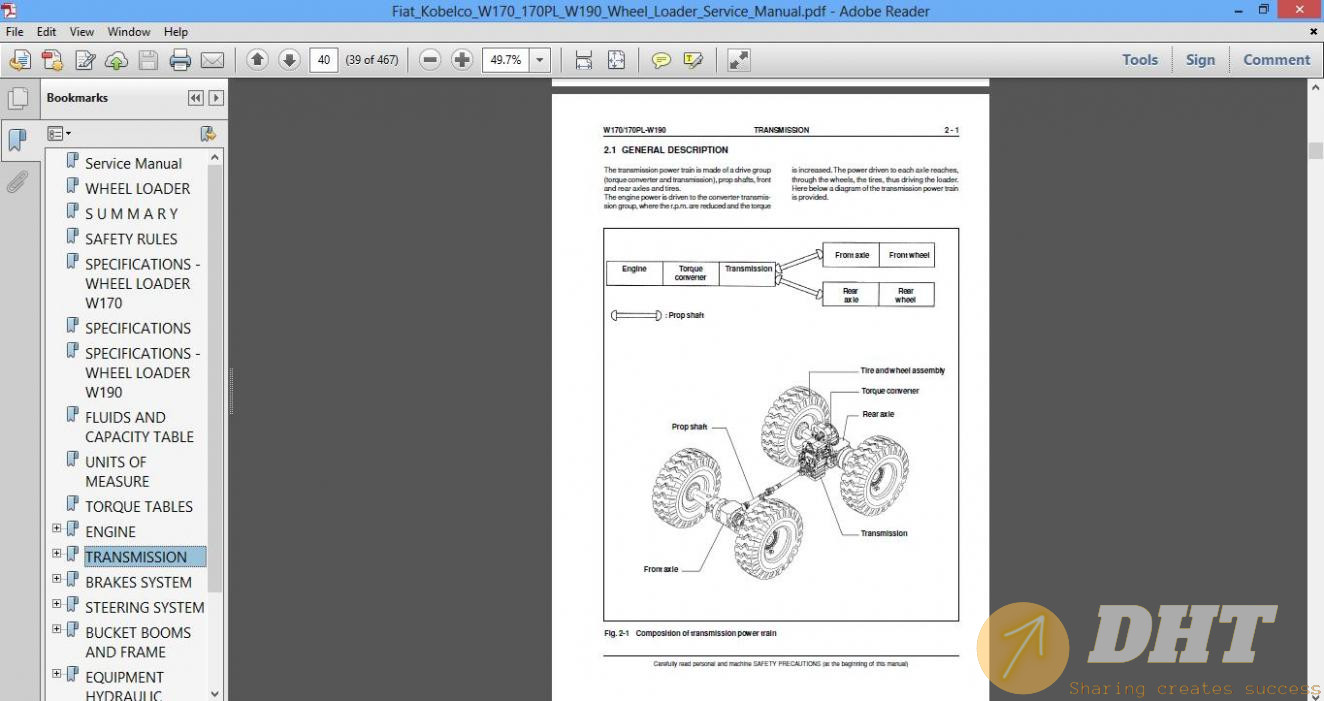Select the TORQUE TABLES bookmark
Viewport: 1324px width, 701px height.
pyautogui.click(x=139, y=507)
